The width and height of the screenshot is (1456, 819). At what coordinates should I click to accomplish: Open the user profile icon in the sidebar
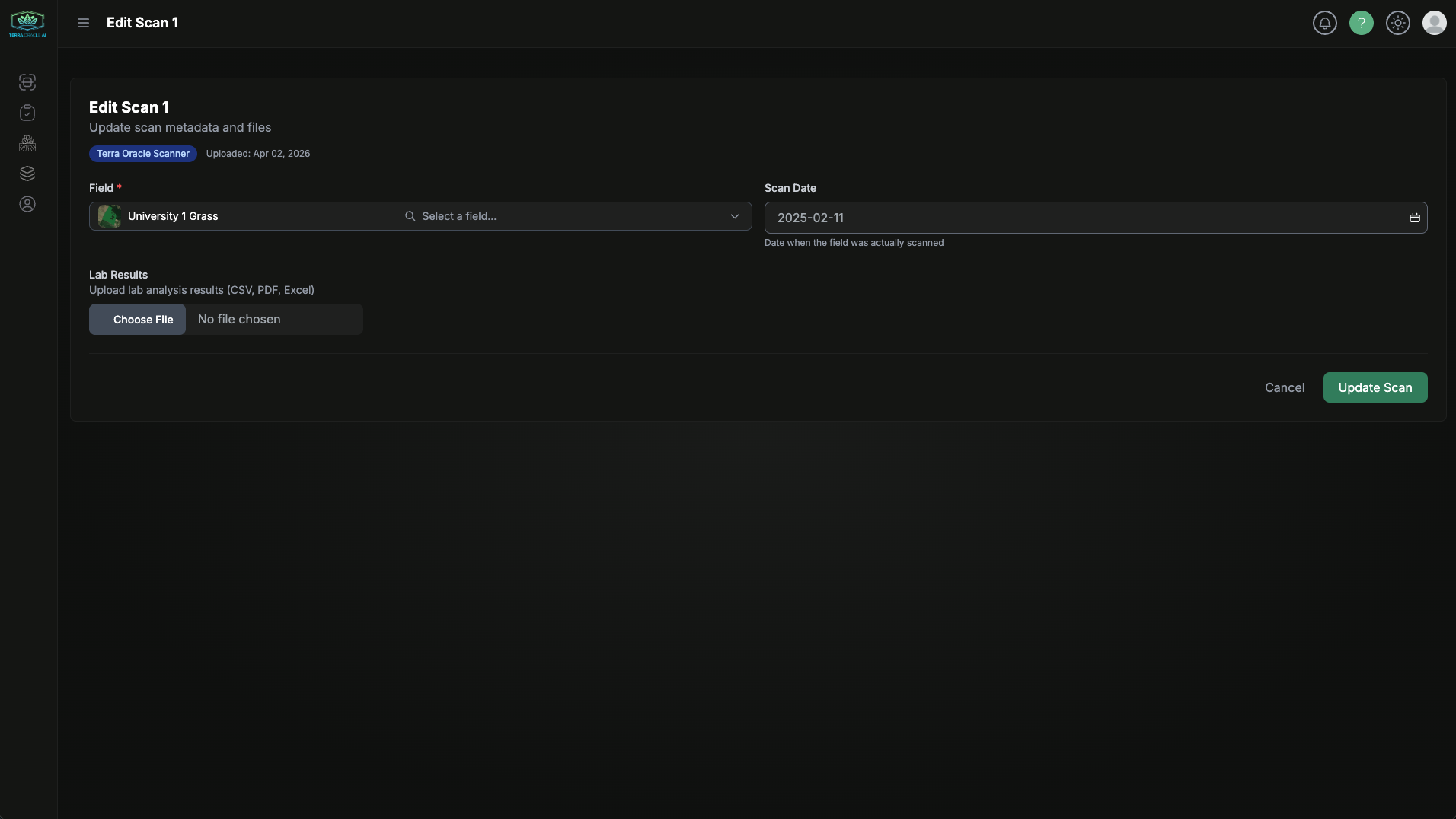pyautogui.click(x=27, y=204)
